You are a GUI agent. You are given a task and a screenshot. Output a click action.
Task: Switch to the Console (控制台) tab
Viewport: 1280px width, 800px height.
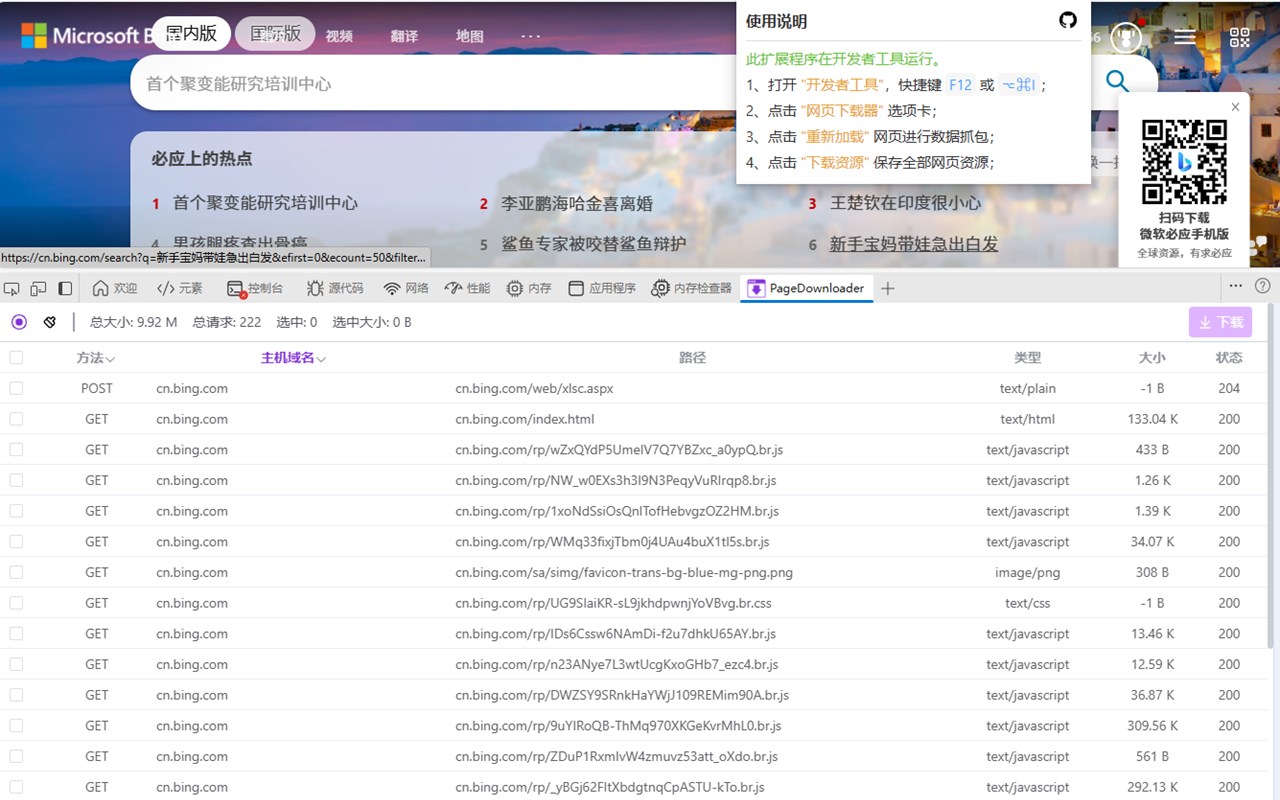click(x=255, y=288)
